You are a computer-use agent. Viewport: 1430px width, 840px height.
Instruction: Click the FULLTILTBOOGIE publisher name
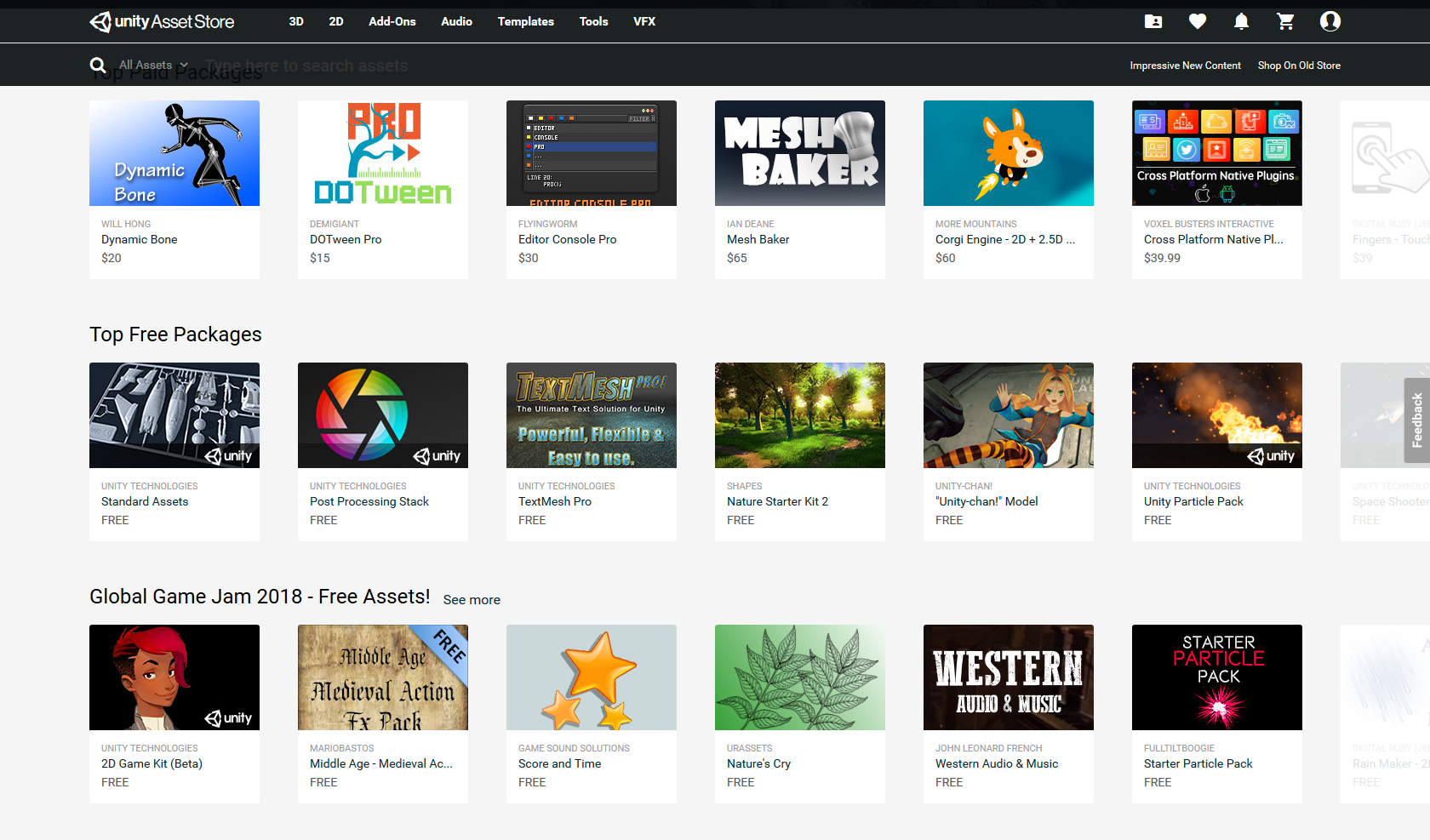1180,749
